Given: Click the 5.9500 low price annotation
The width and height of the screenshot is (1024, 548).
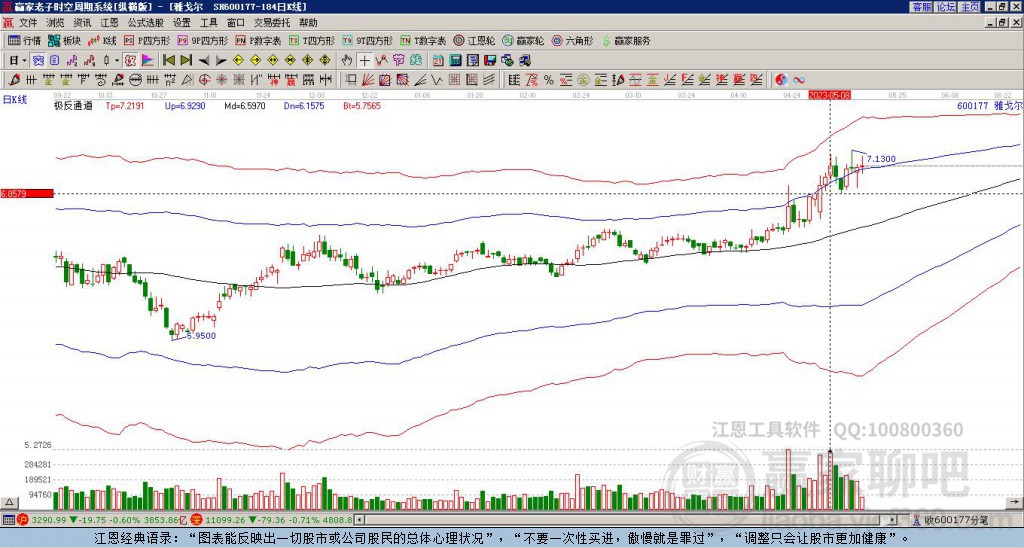Looking at the screenshot, I should pos(201,336).
